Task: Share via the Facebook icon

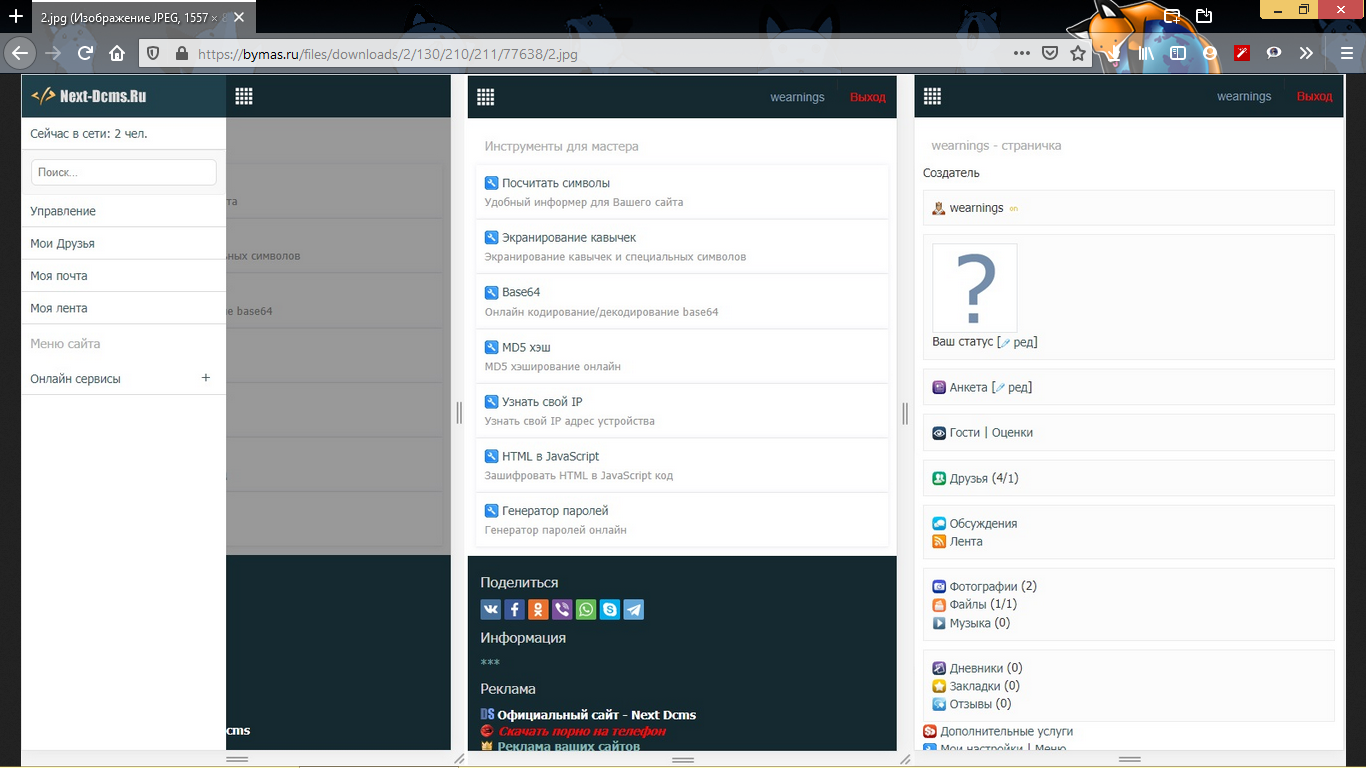Action: coord(514,610)
